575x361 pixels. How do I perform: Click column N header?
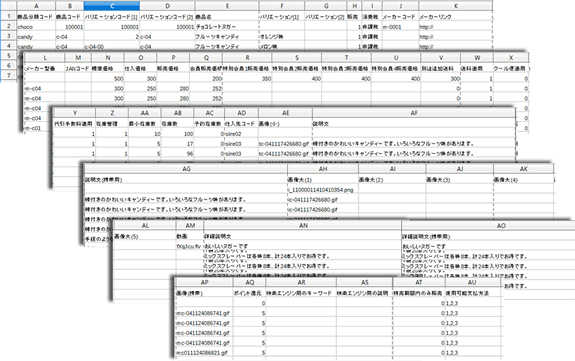click(x=108, y=58)
